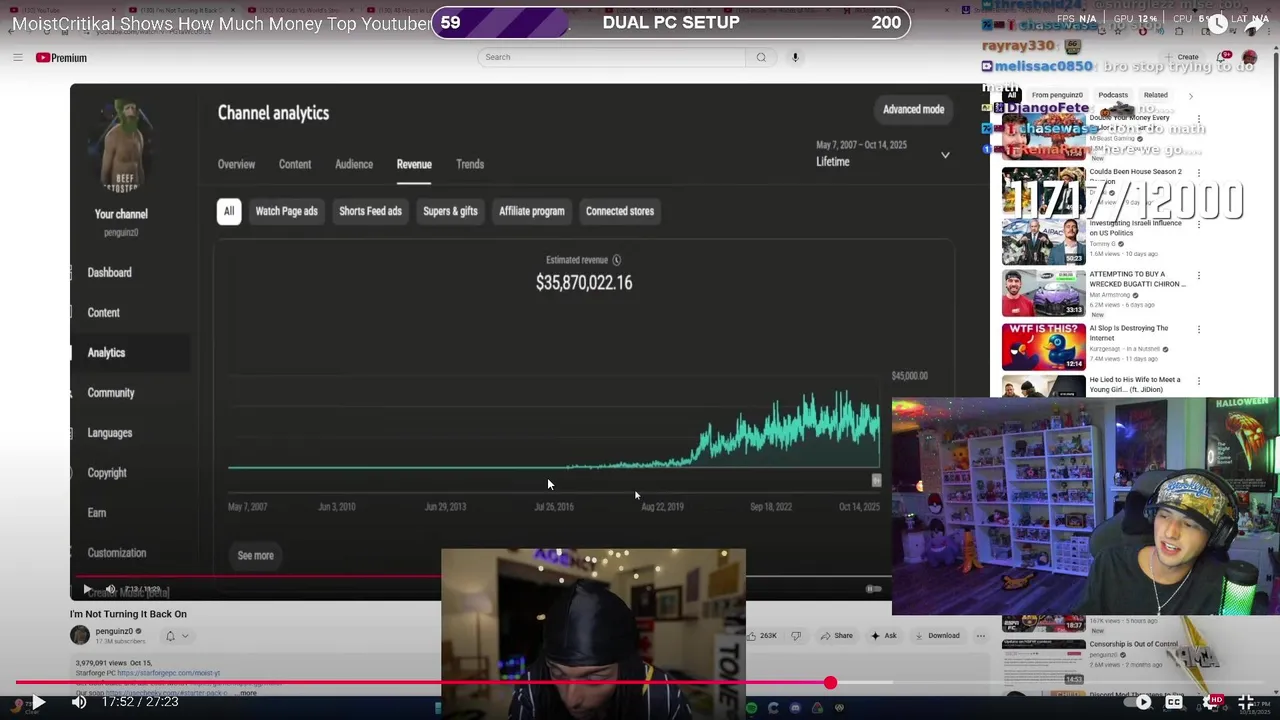Download the video

937,636
